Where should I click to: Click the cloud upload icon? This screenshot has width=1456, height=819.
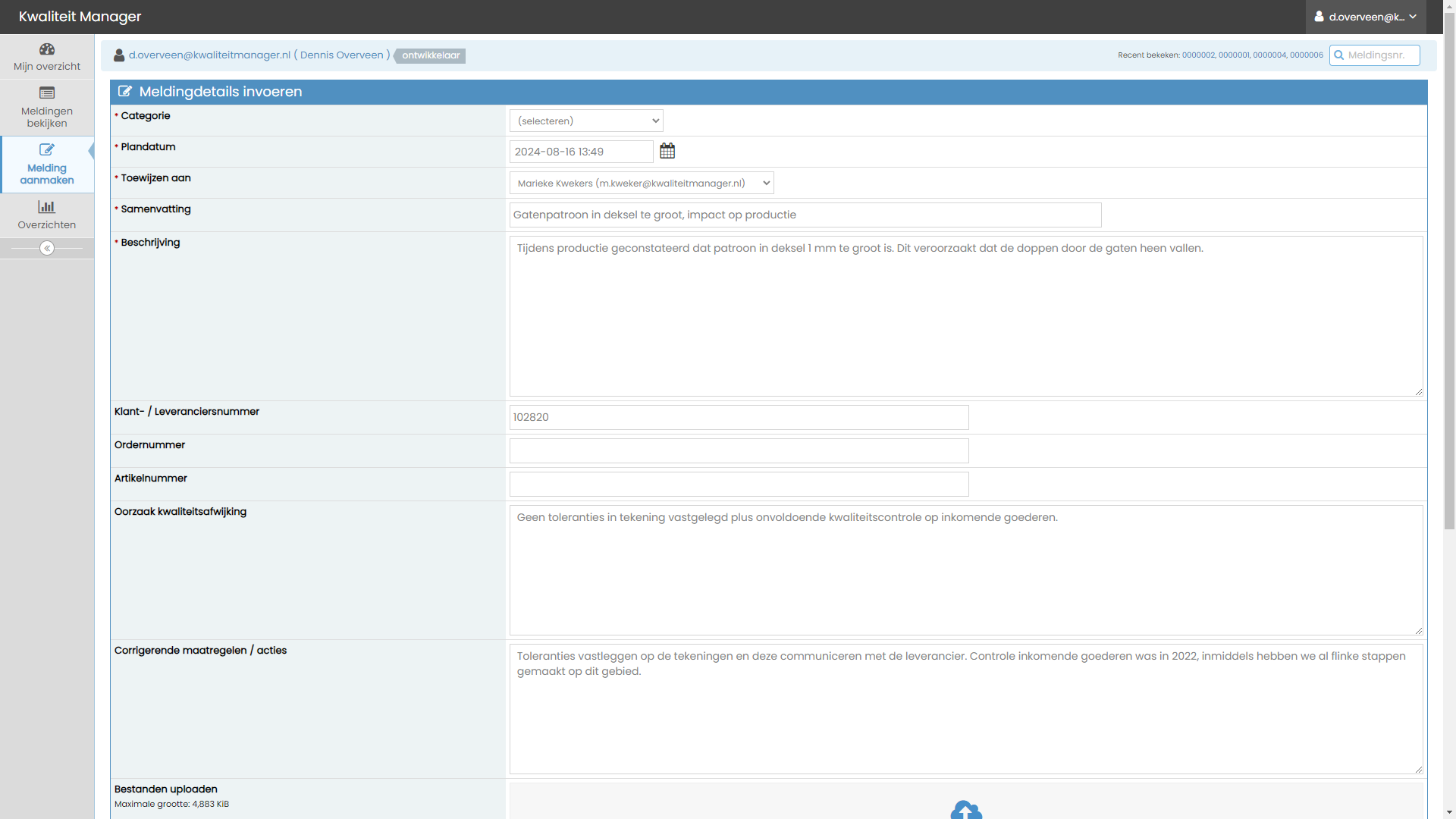[965, 810]
